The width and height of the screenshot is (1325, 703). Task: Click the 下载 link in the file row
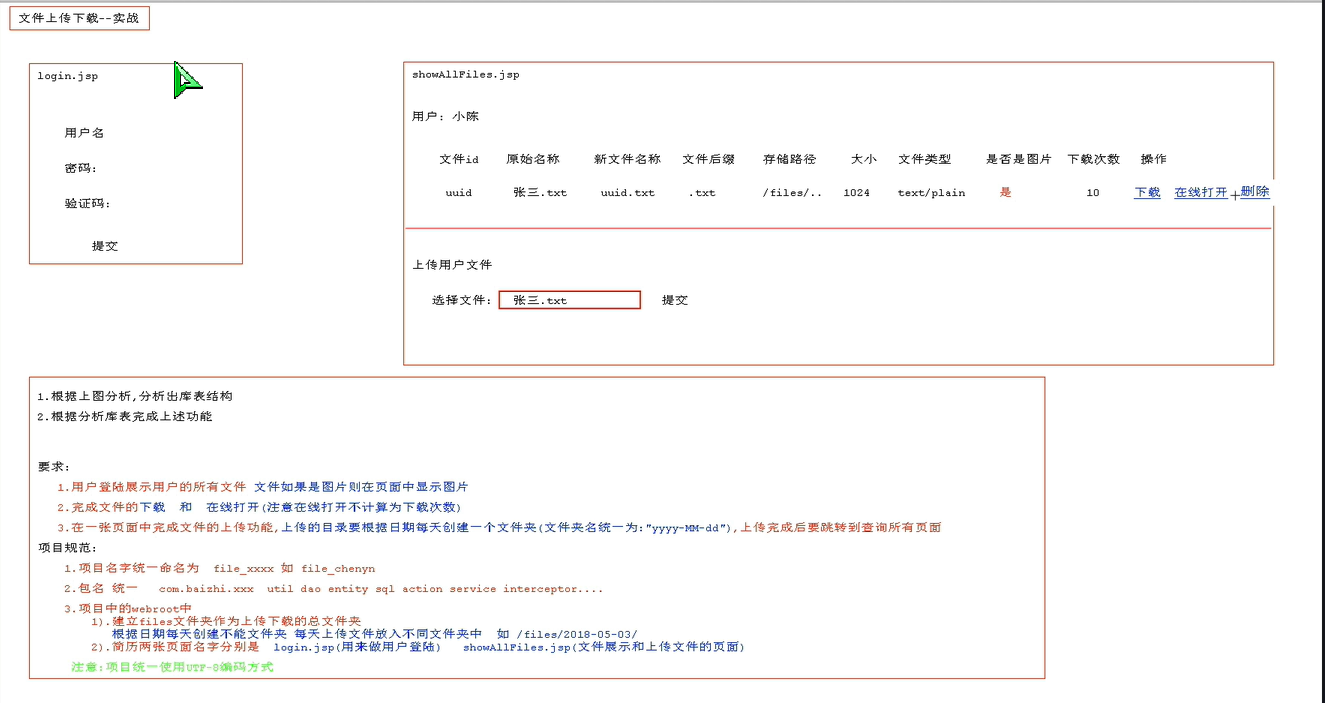[x=1147, y=192]
